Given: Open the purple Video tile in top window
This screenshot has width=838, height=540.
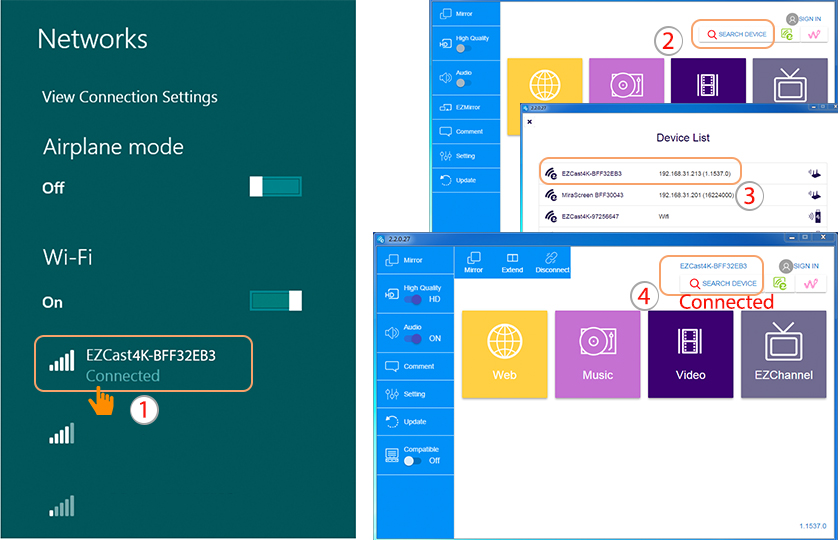Looking at the screenshot, I should [x=708, y=80].
